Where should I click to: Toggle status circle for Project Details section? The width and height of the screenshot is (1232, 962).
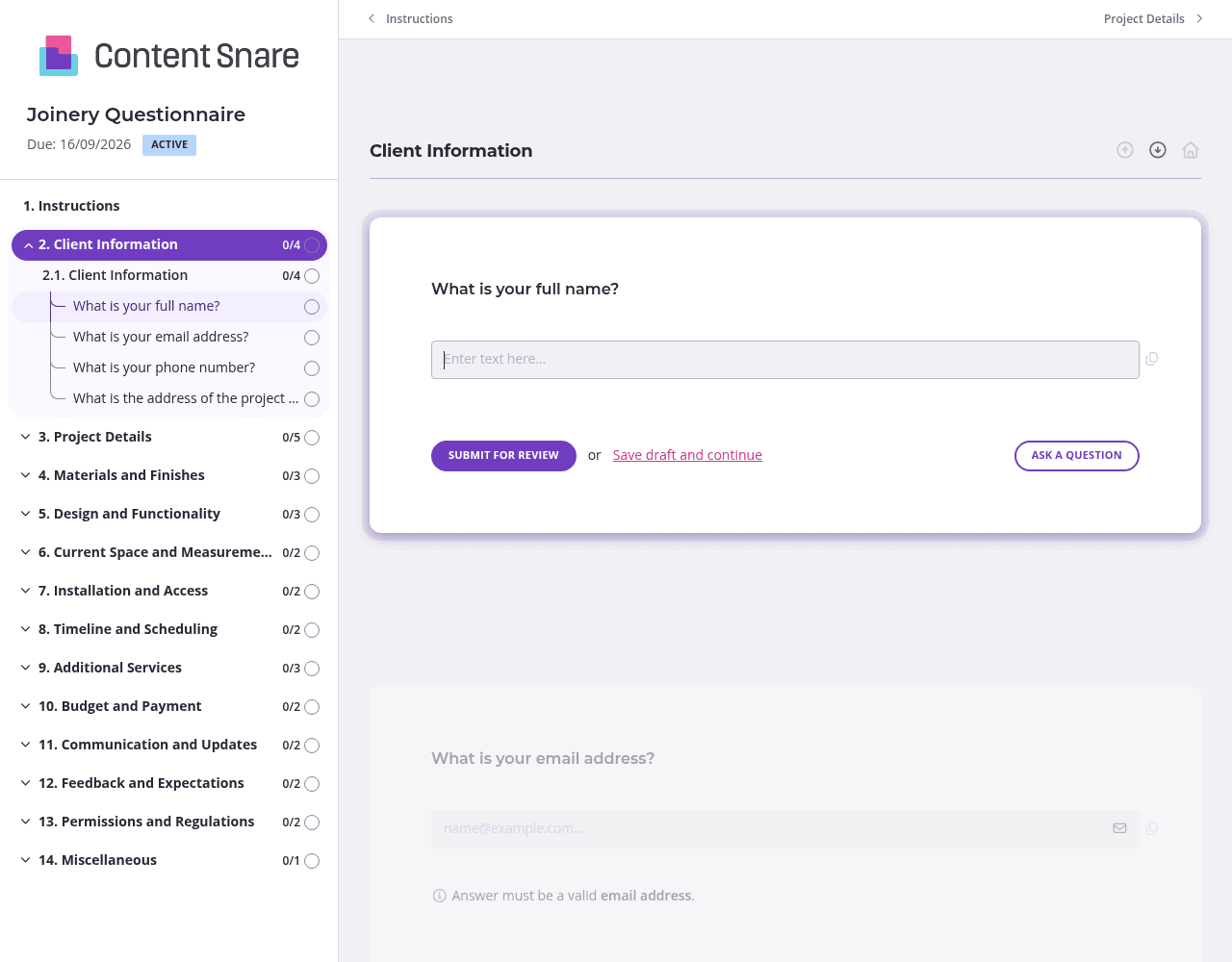click(312, 438)
